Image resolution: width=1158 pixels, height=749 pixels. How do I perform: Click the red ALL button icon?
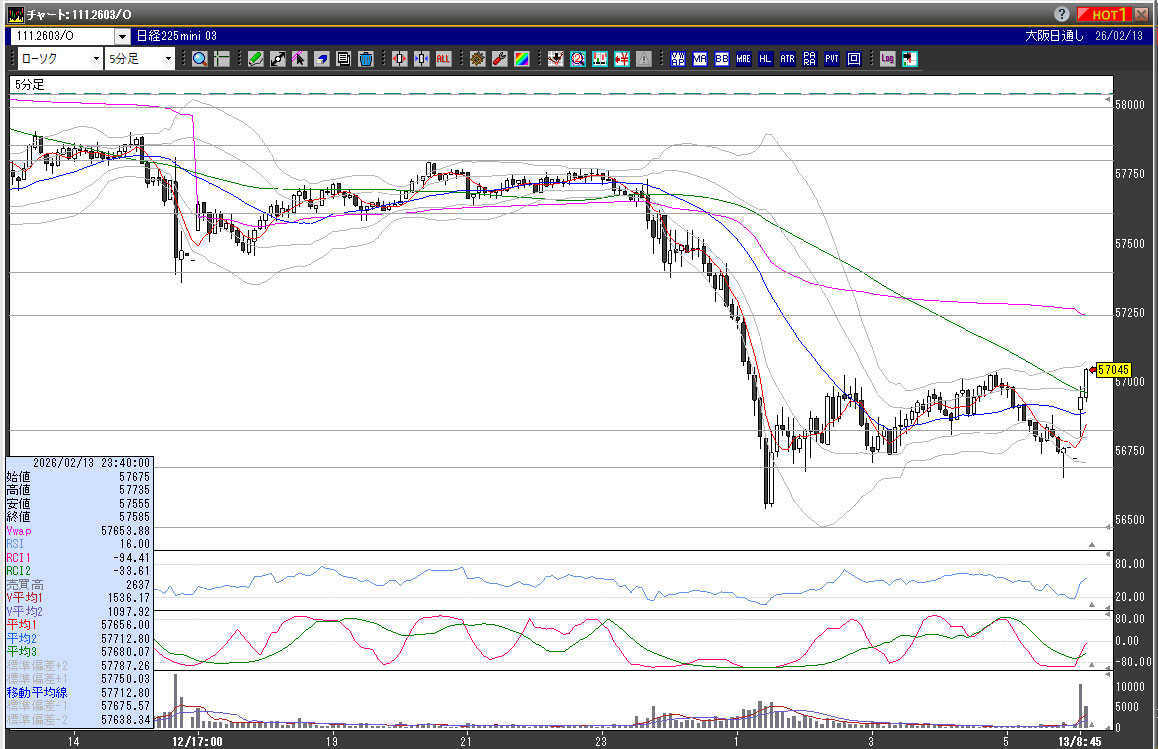[443, 59]
